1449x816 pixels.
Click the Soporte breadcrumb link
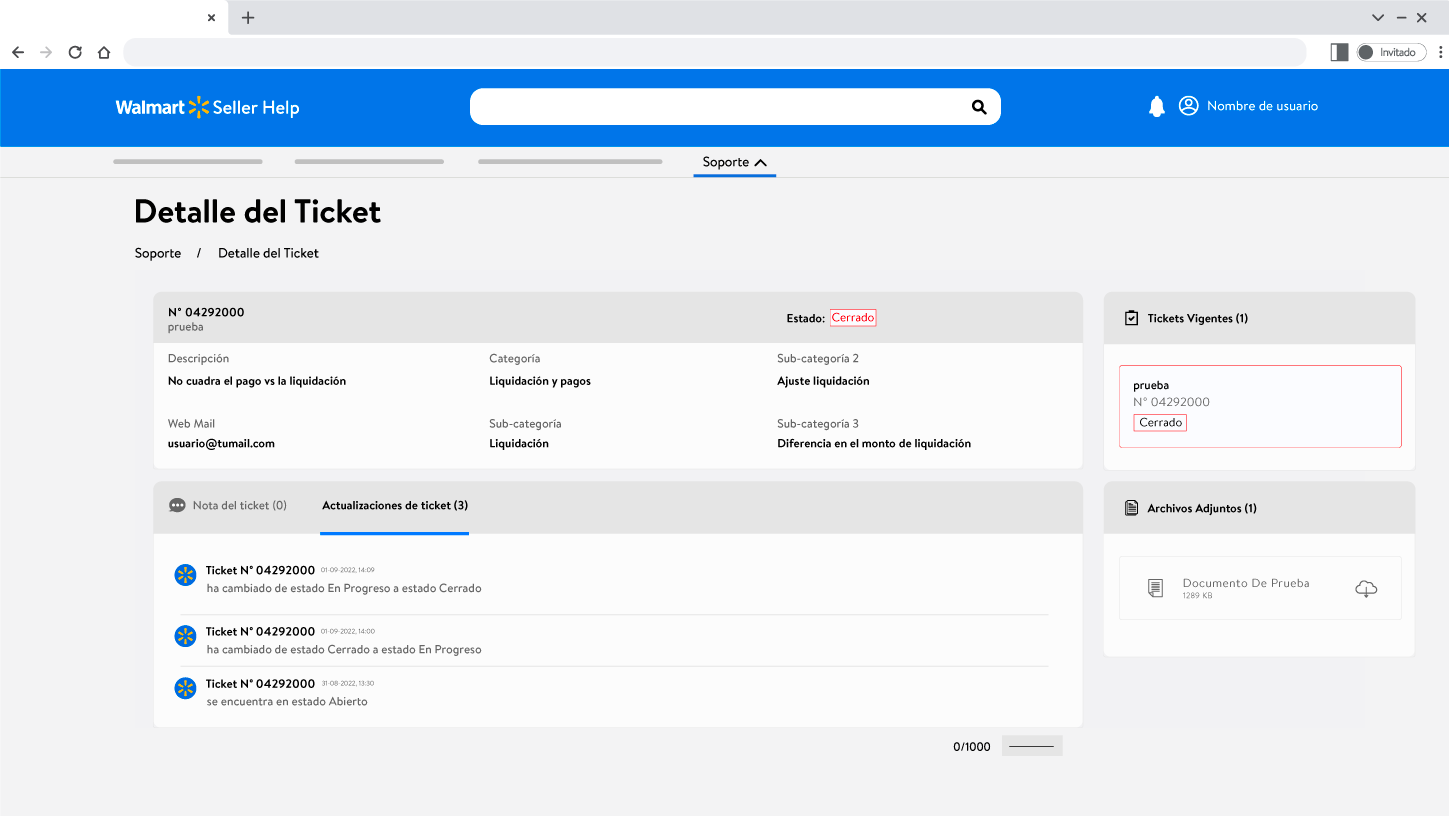[x=158, y=253]
